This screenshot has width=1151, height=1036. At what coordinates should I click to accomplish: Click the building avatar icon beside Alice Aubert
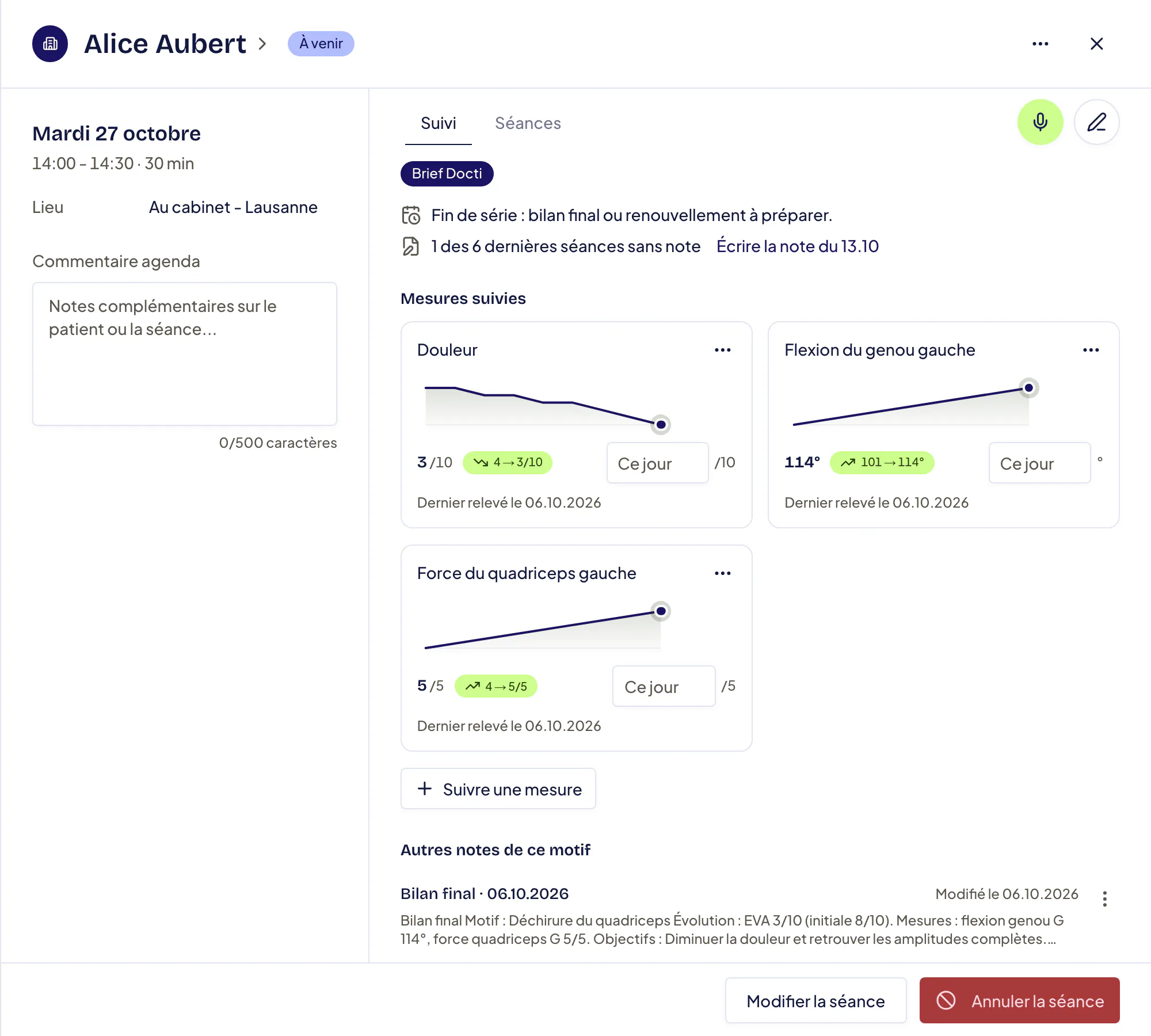[50, 44]
